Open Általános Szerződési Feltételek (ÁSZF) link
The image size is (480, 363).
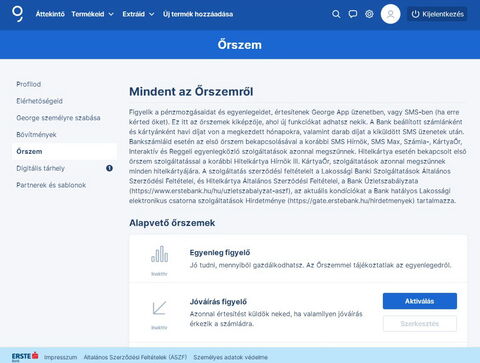pyautogui.click(x=135, y=357)
